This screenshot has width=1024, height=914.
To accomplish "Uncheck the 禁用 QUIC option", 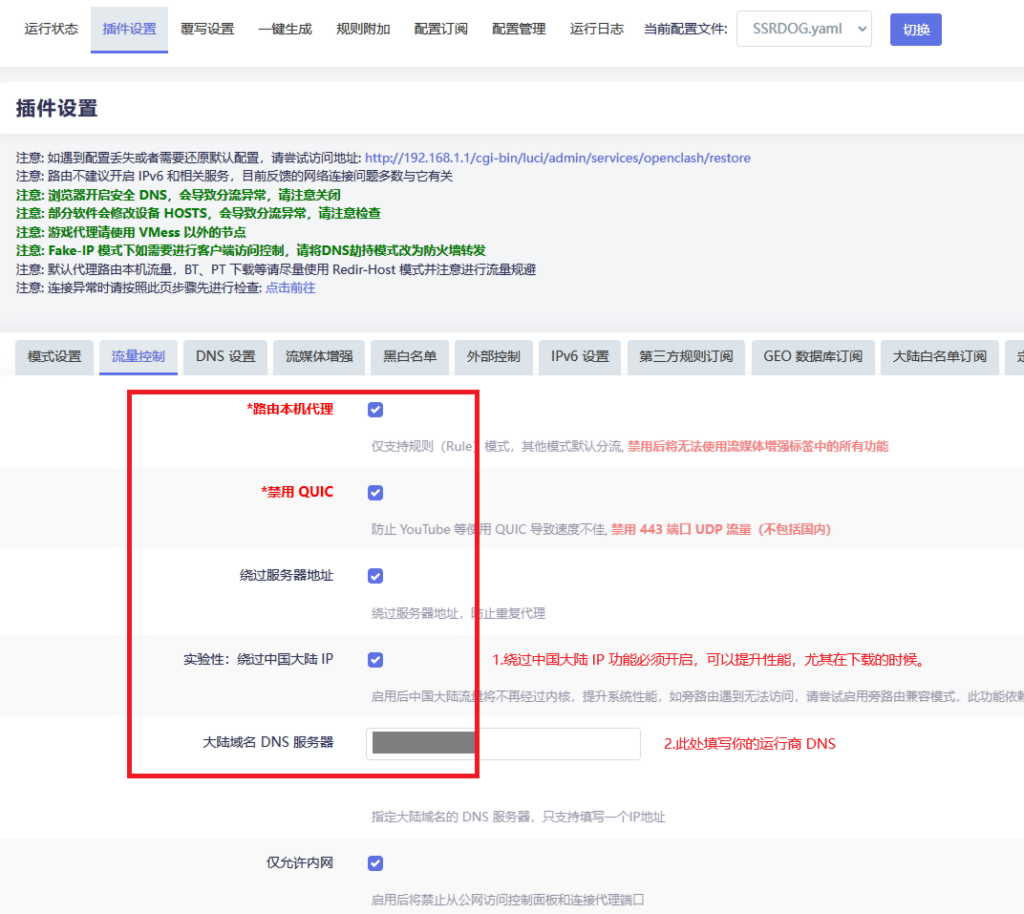I will coord(376,493).
